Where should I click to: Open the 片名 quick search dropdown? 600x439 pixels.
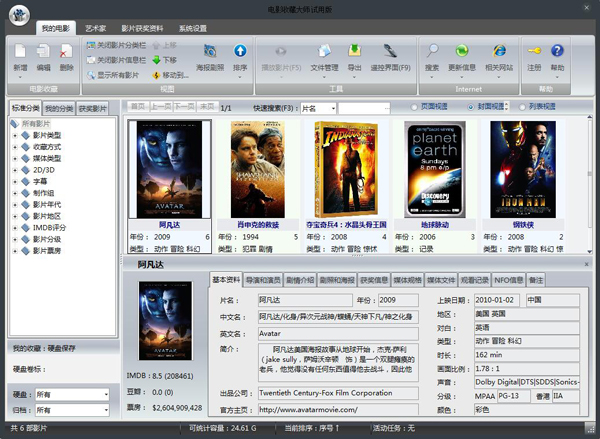[333, 109]
